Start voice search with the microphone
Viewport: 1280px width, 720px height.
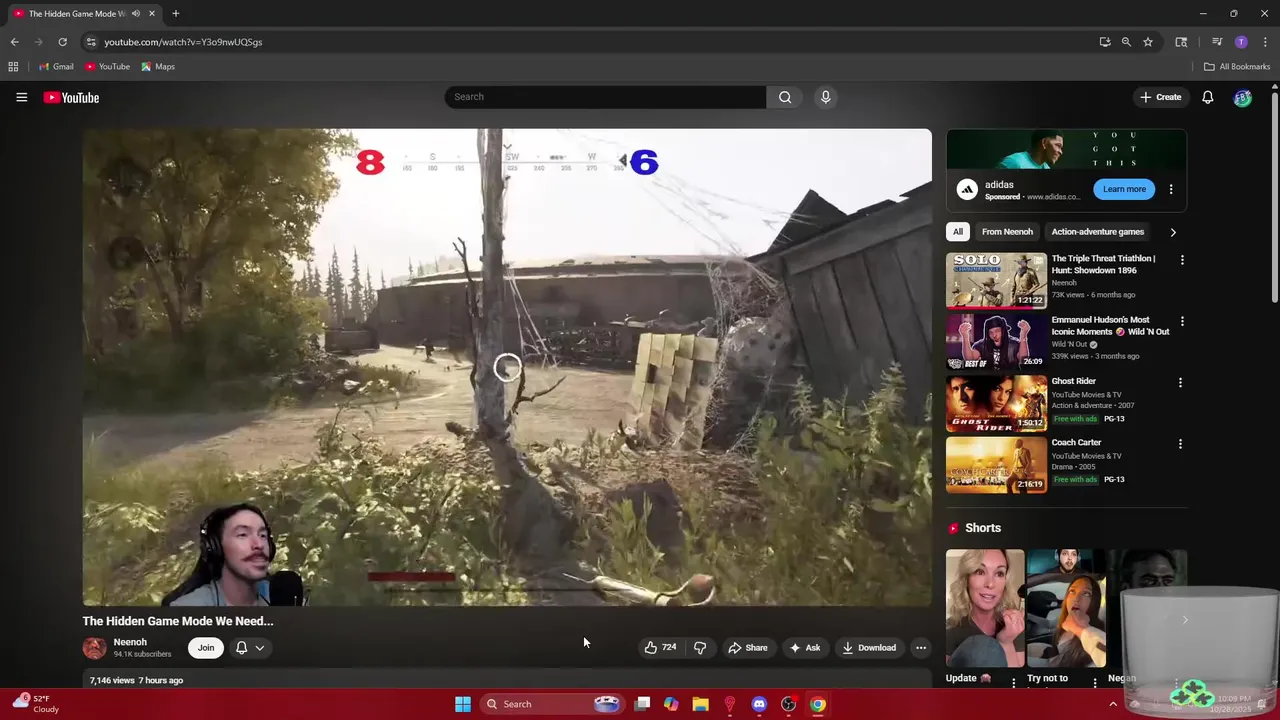pos(825,97)
